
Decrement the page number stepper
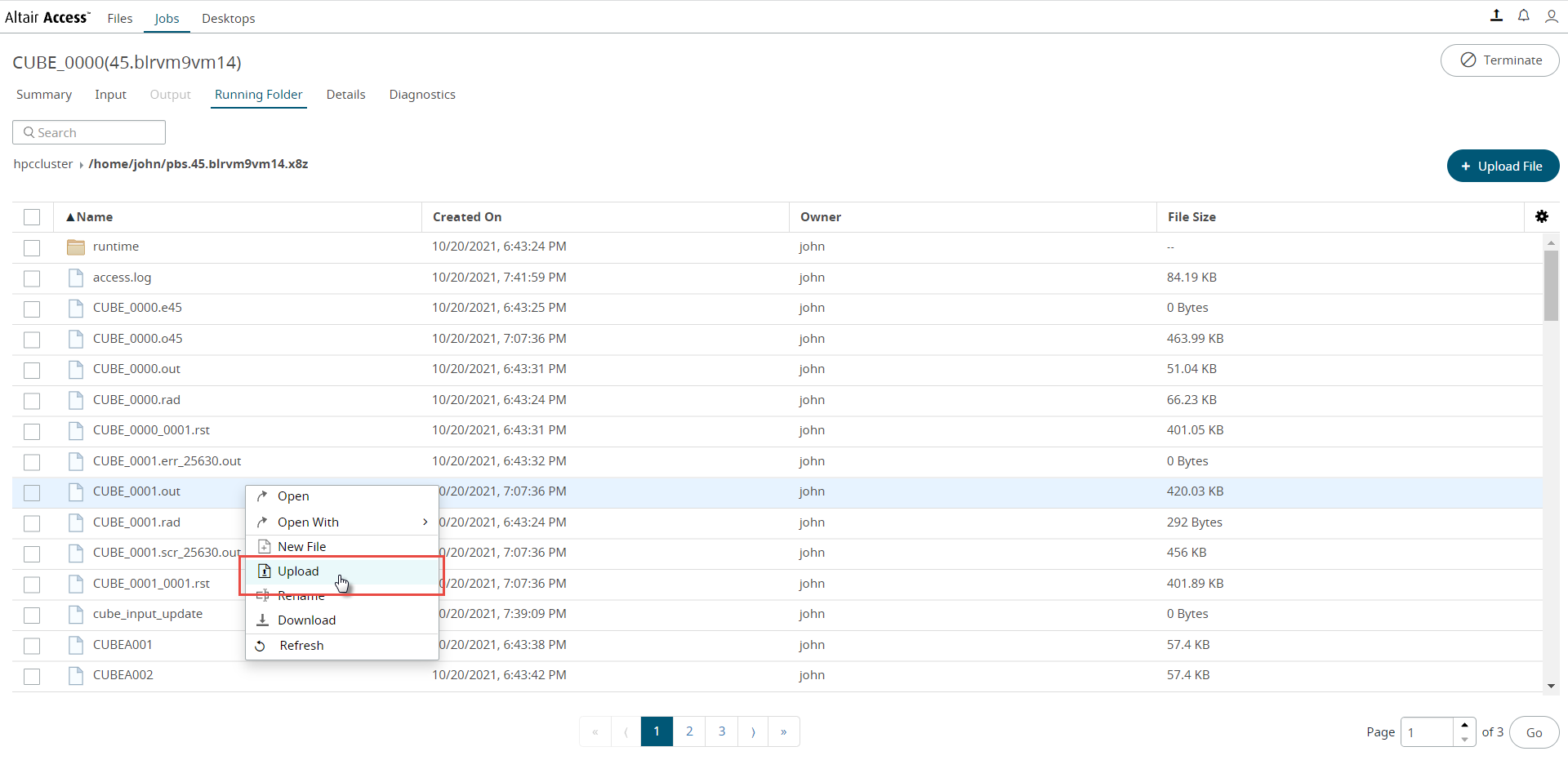1464,739
